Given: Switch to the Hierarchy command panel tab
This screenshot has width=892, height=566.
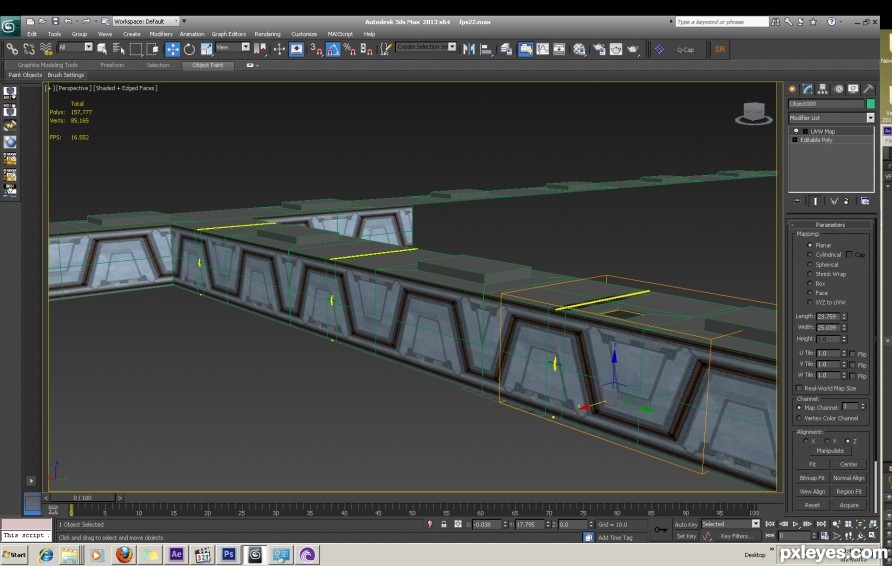Looking at the screenshot, I should 823,89.
